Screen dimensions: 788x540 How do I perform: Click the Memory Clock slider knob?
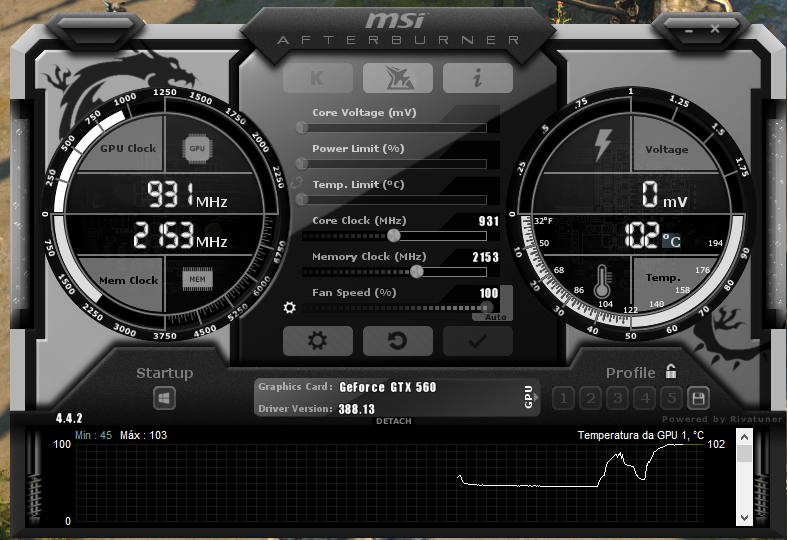pyautogui.click(x=417, y=271)
